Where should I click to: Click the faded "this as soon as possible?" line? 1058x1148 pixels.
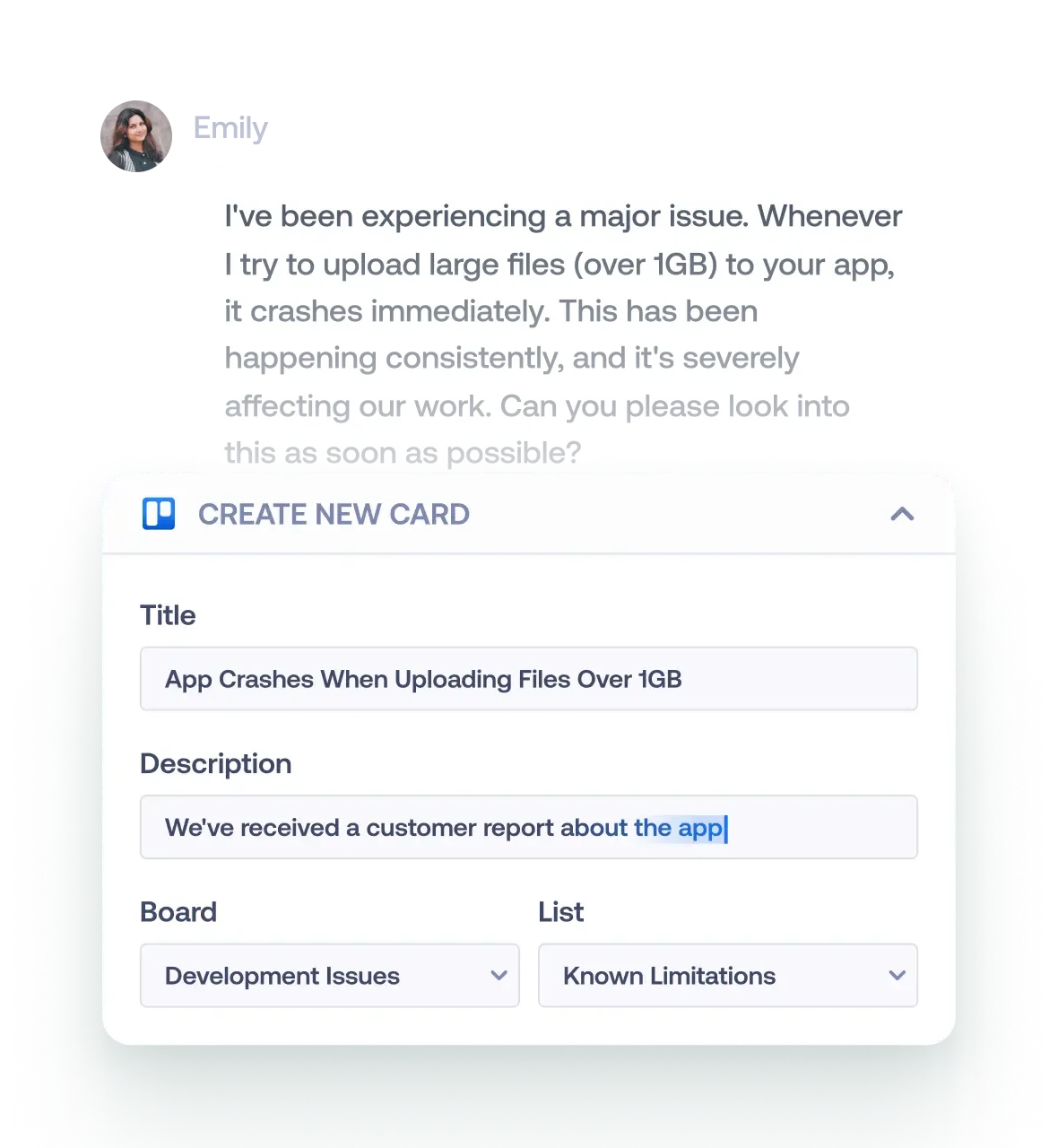pyautogui.click(x=403, y=453)
